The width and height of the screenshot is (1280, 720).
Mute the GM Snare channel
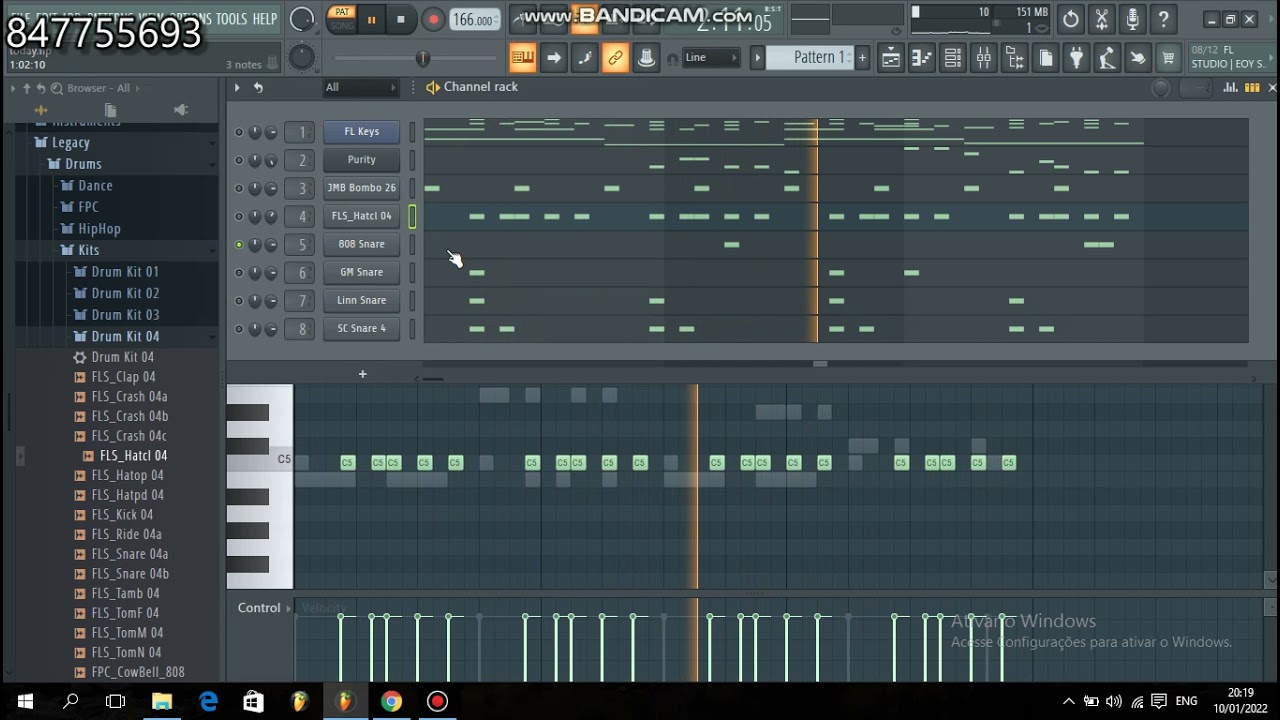(x=239, y=272)
